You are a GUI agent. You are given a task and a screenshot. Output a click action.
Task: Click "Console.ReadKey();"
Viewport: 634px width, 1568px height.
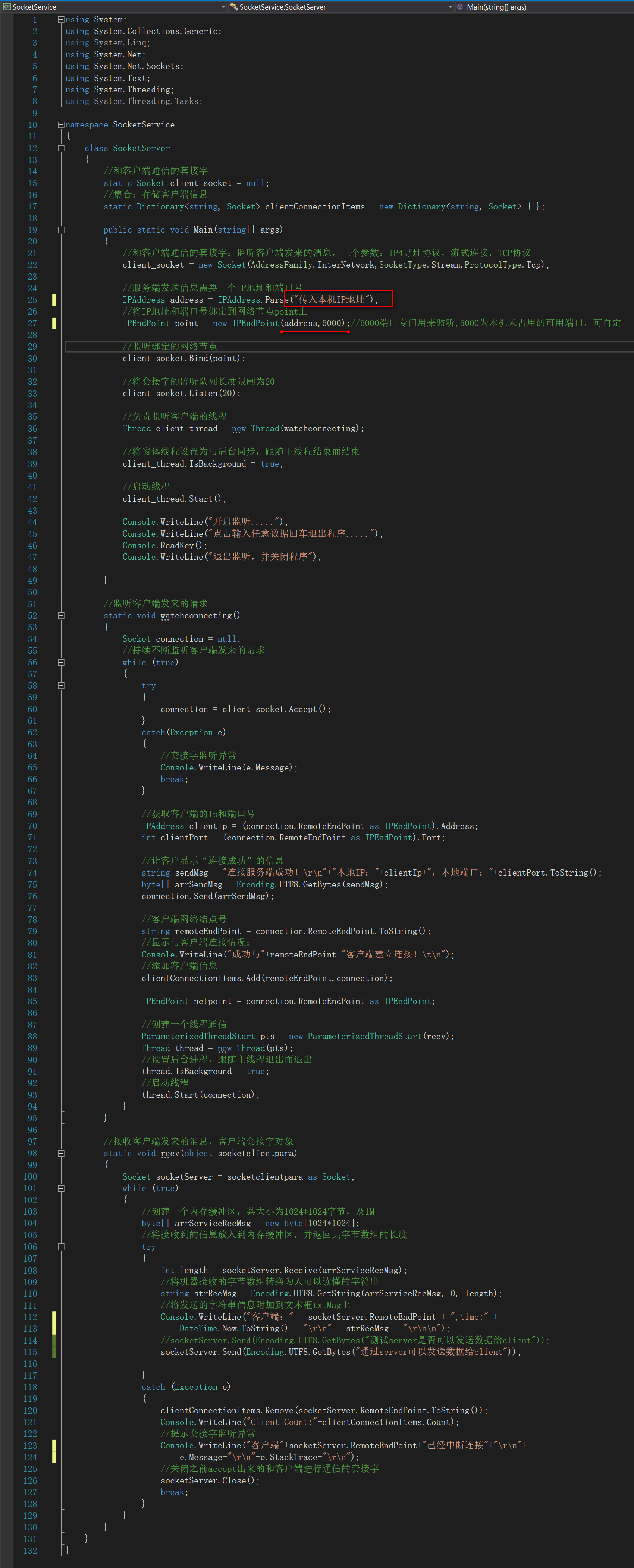click(x=164, y=545)
